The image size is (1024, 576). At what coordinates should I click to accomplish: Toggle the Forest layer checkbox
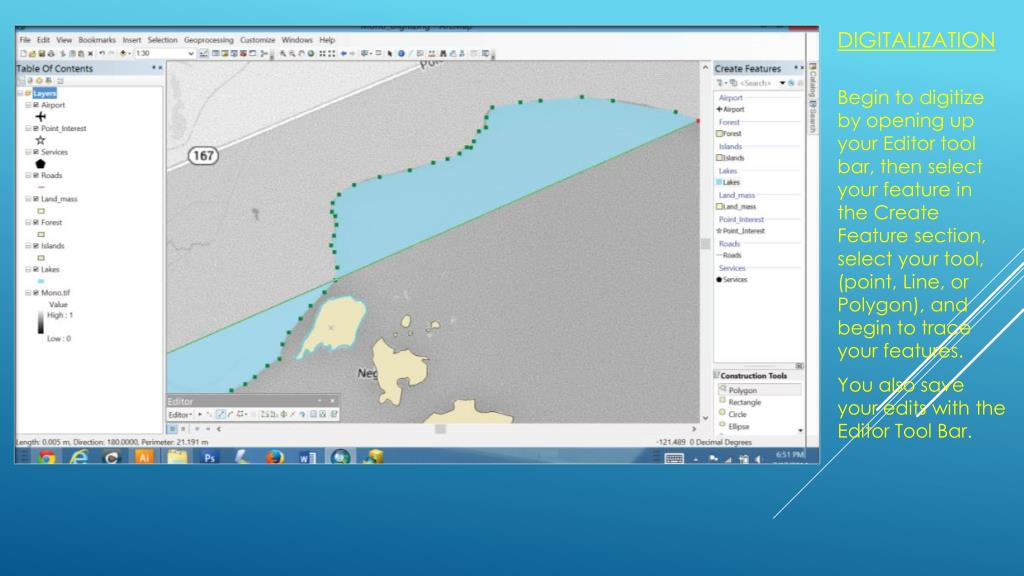pyautogui.click(x=36, y=222)
